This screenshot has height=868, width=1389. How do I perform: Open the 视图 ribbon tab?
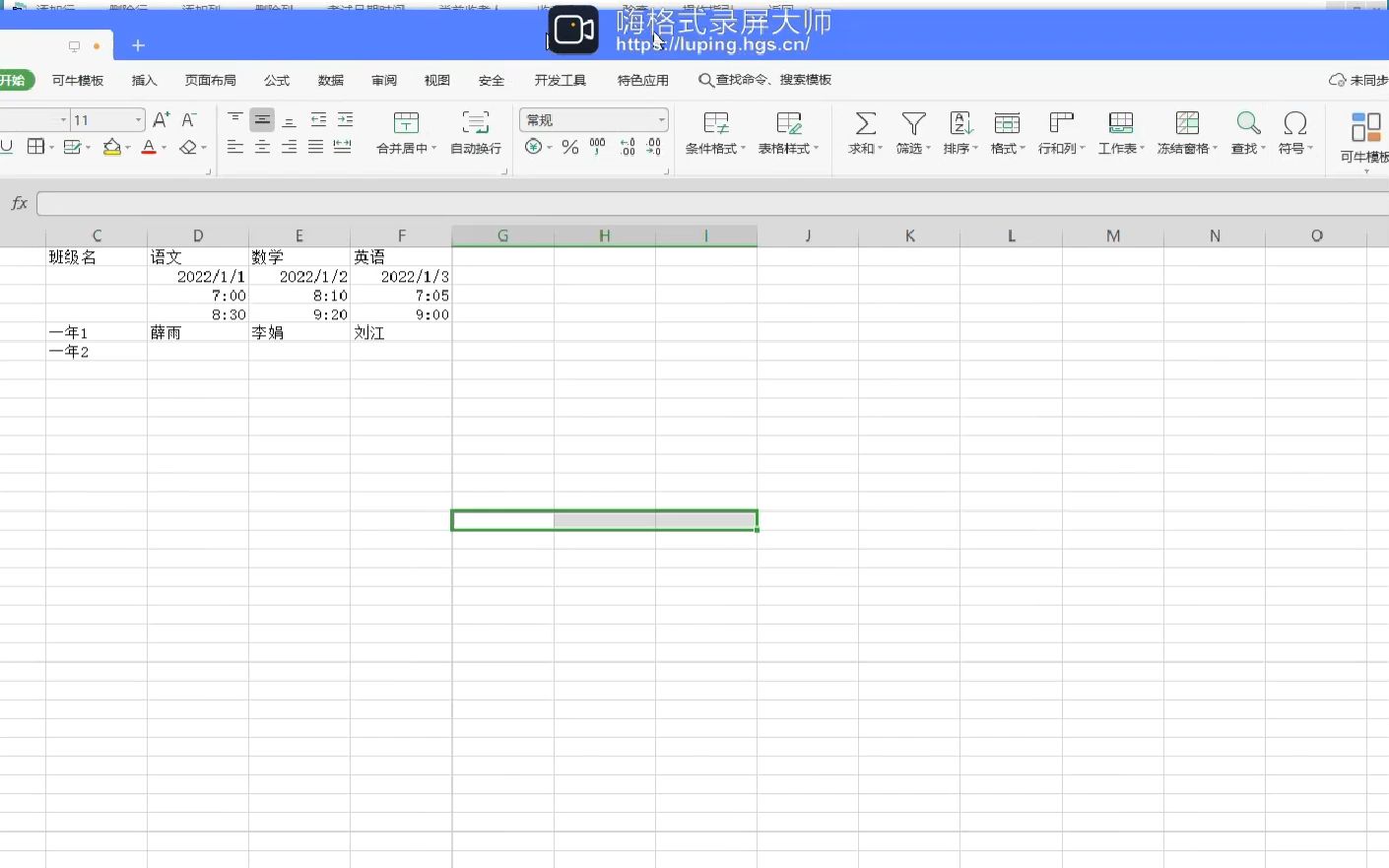437,81
